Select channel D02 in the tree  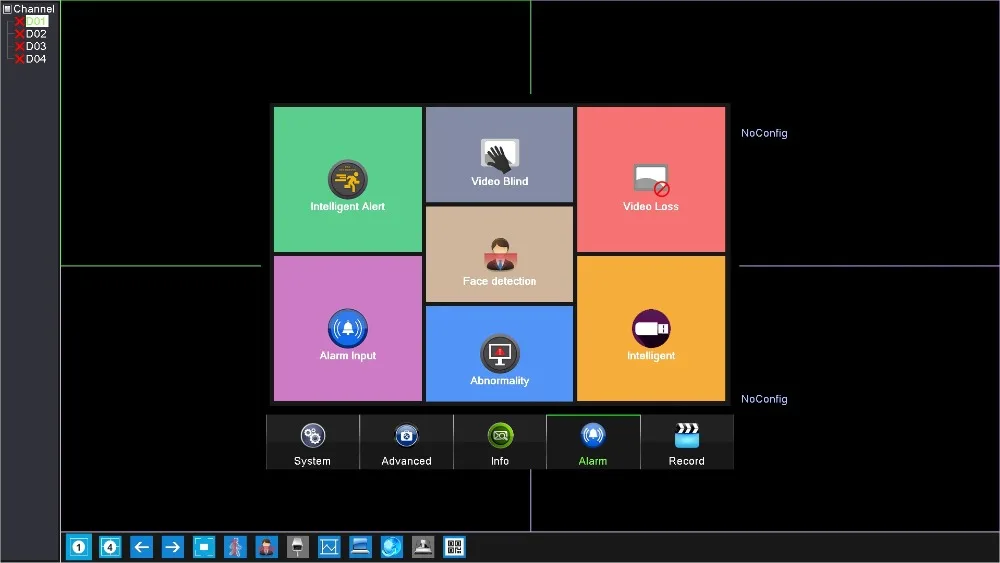click(x=36, y=34)
